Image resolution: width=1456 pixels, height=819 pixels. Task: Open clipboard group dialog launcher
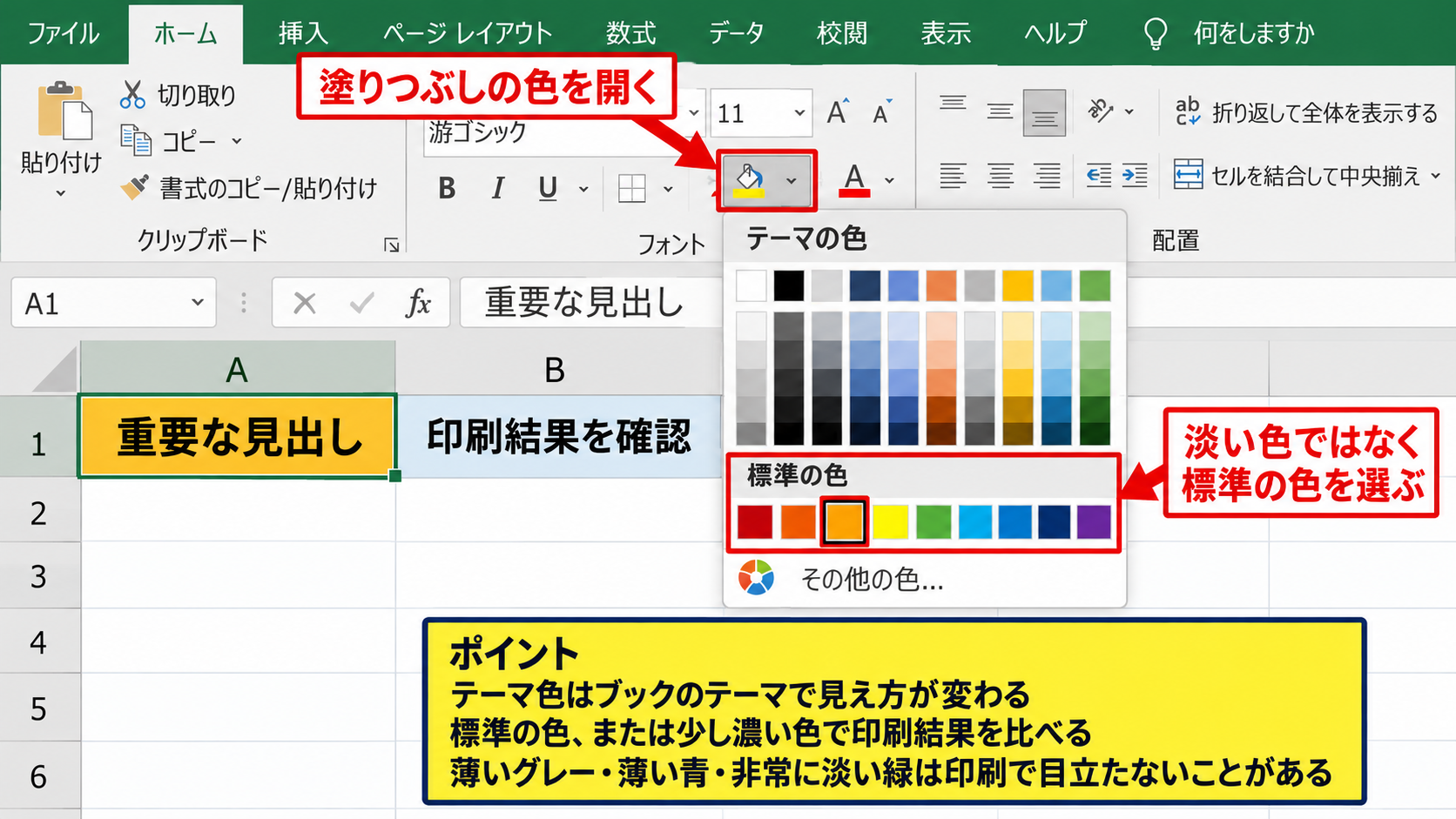392,245
